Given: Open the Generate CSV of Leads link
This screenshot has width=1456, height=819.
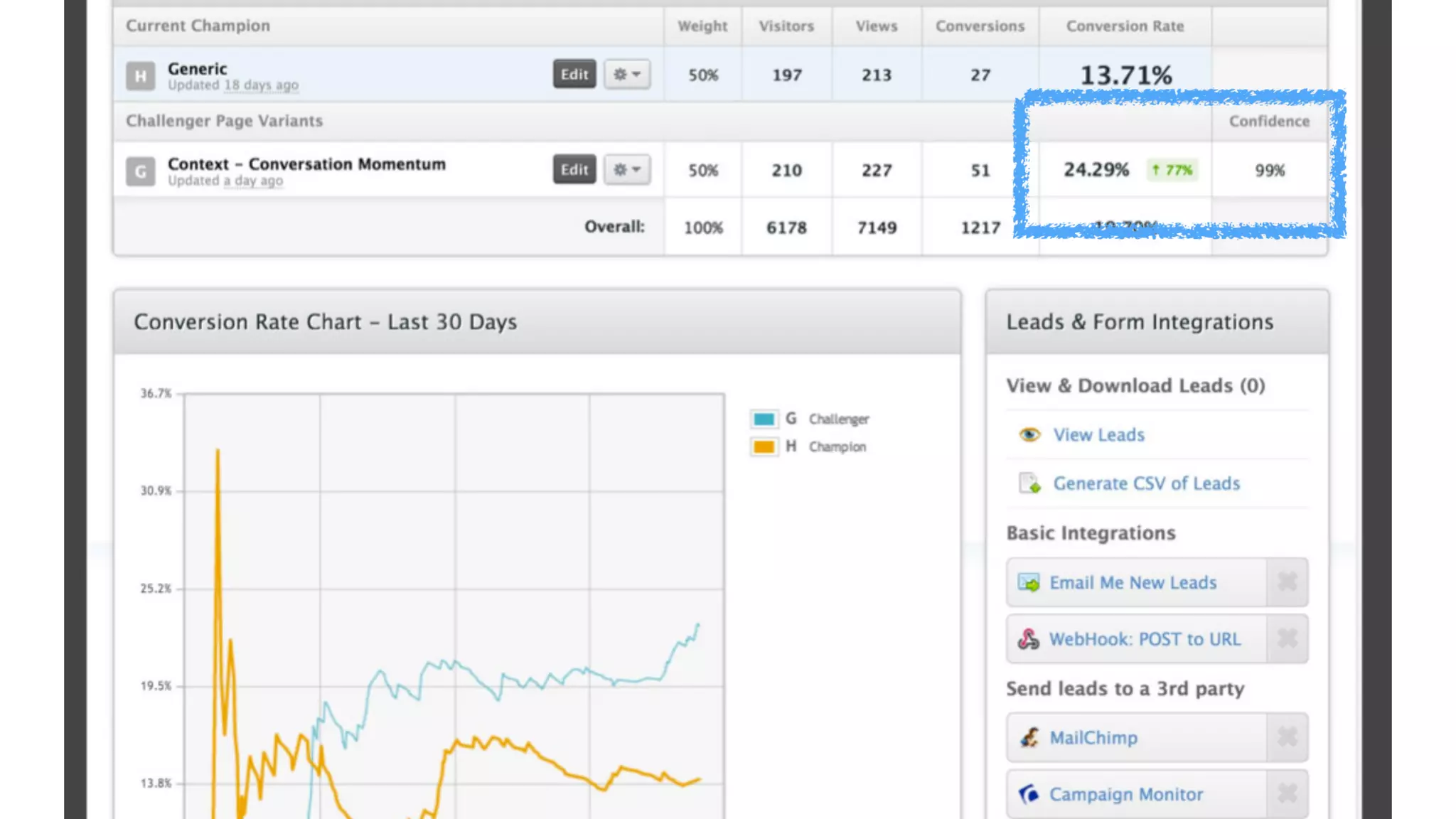Looking at the screenshot, I should (1146, 483).
